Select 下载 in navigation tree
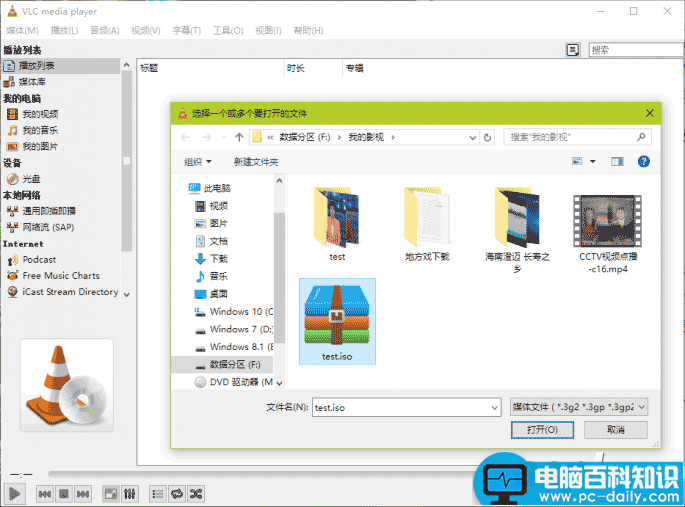Screen dimensions: 685x507 pyautogui.click(x=211, y=259)
